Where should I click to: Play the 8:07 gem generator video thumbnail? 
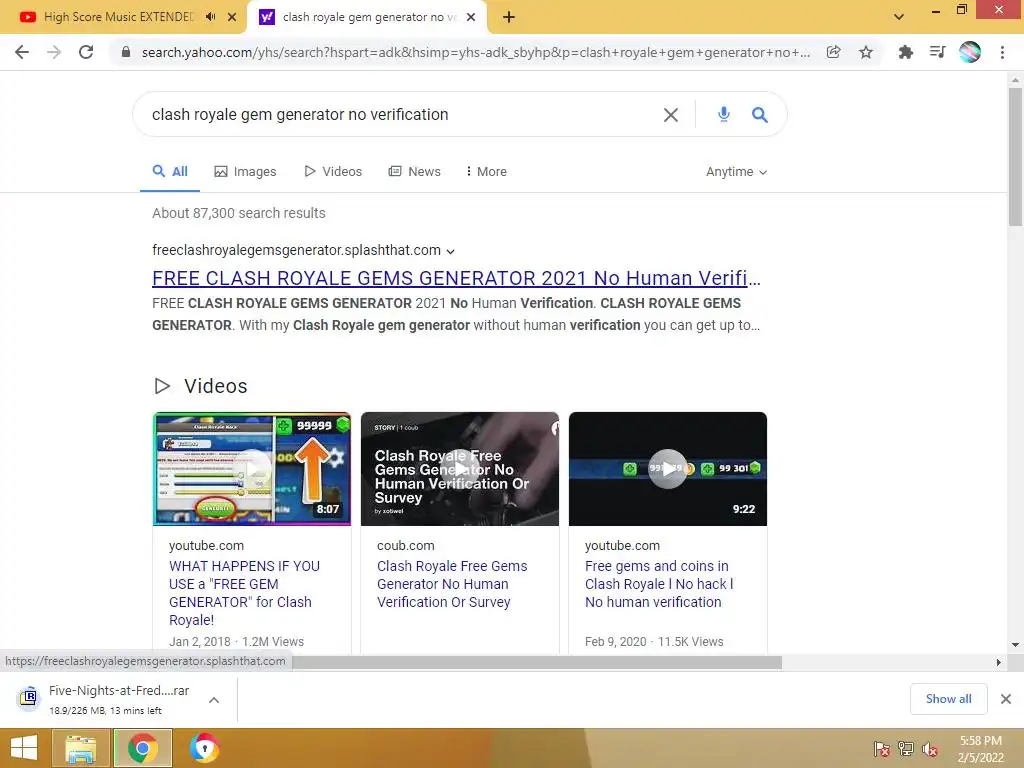click(x=251, y=469)
